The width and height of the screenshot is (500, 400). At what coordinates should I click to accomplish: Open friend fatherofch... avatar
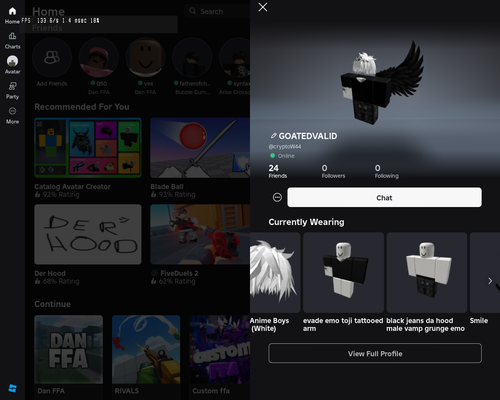click(192, 58)
